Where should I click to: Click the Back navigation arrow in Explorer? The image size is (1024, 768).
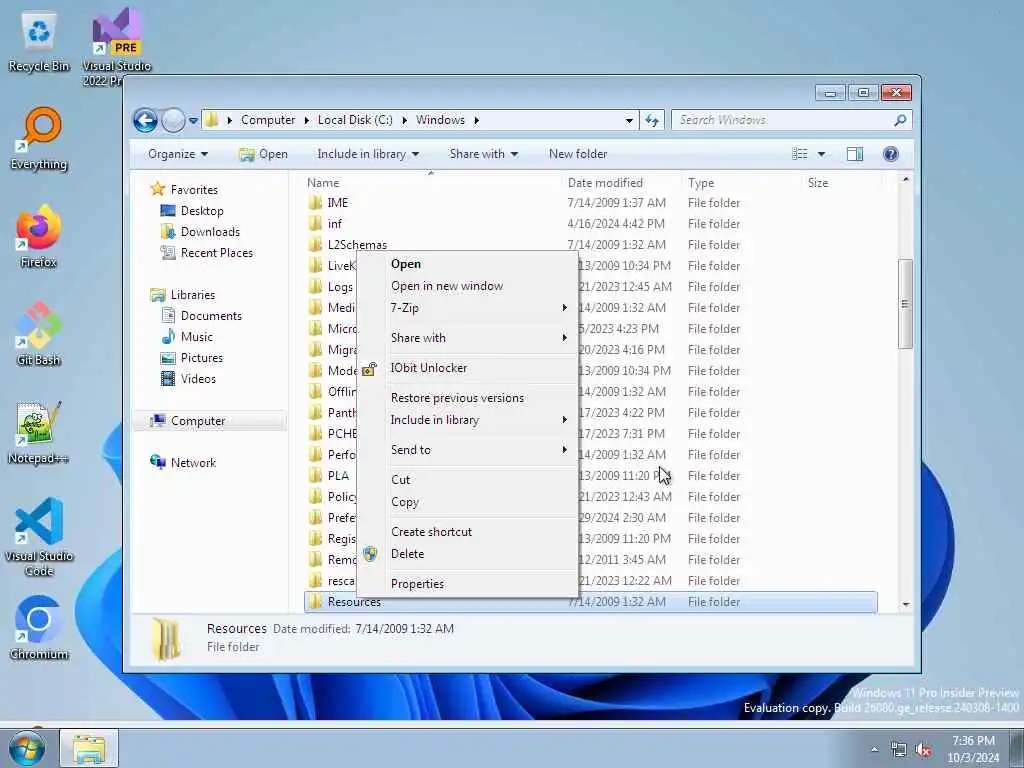(x=145, y=120)
